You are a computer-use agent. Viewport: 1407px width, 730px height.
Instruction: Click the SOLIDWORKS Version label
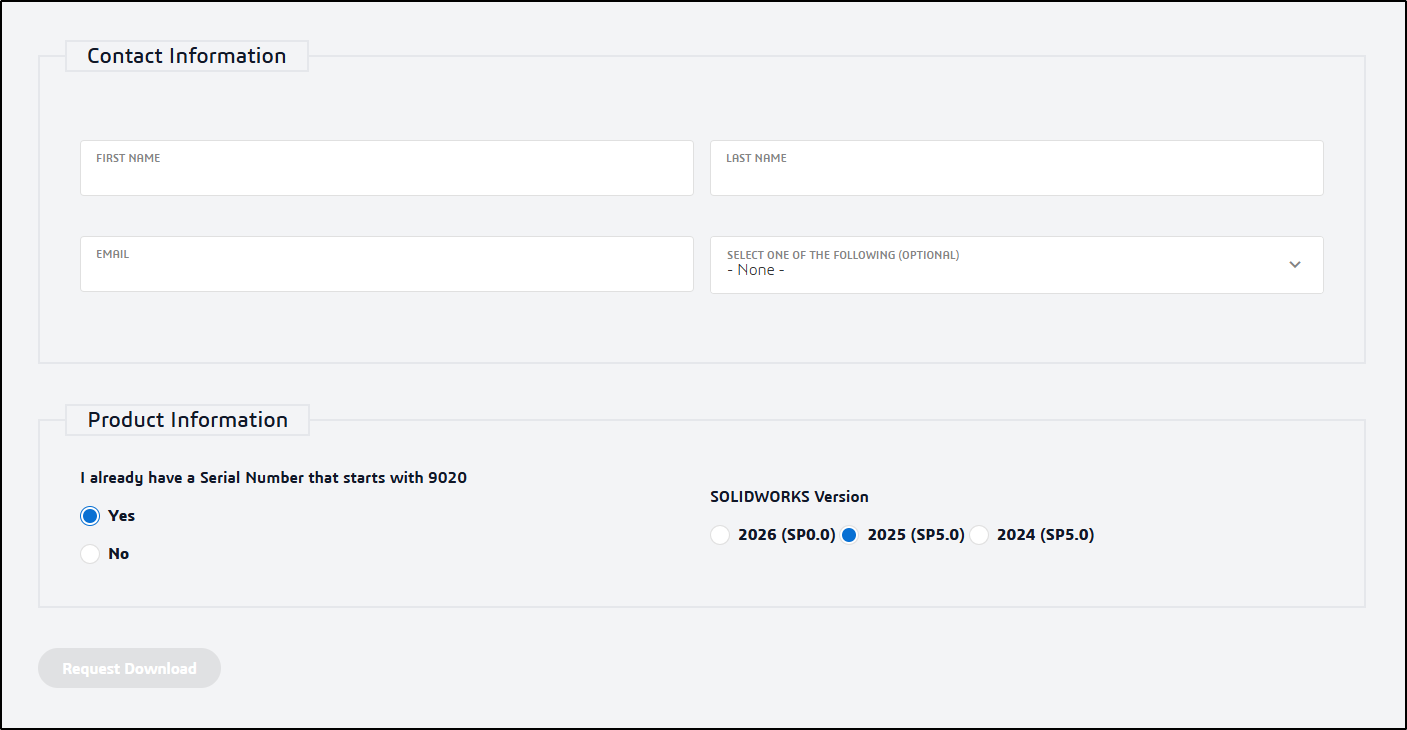(x=789, y=496)
